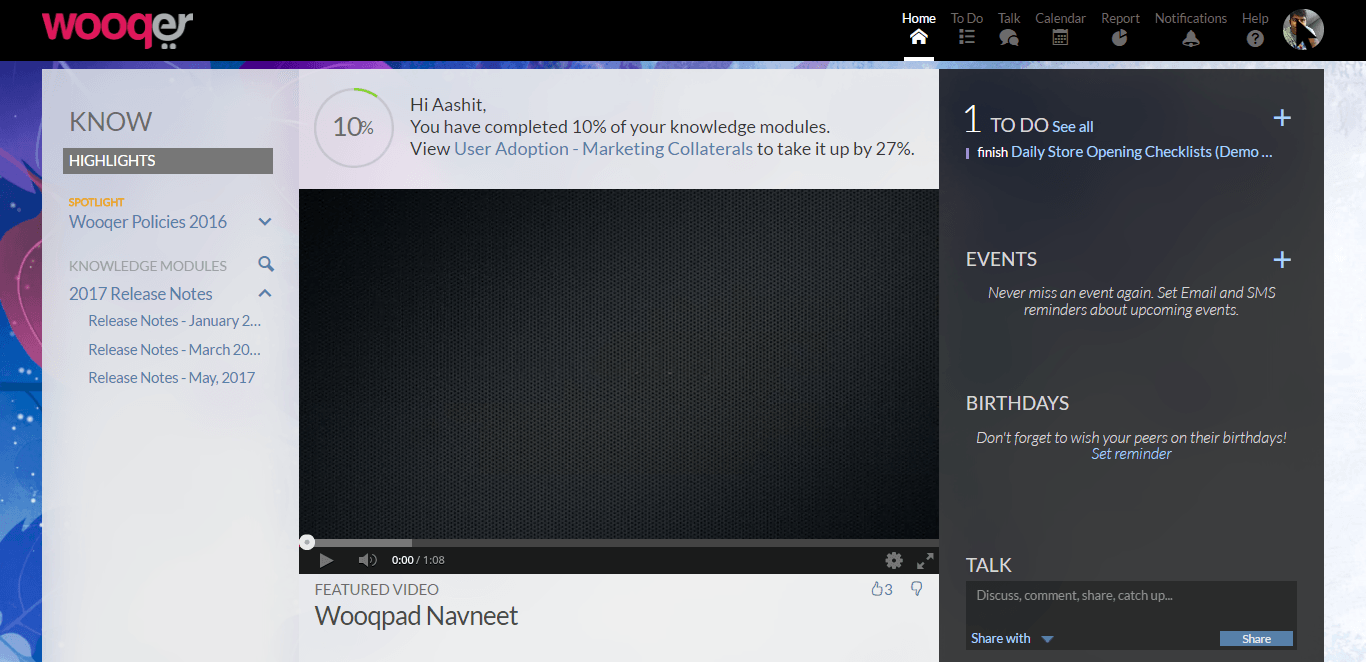
Task: Click the Share button in Talk
Action: 1256,639
